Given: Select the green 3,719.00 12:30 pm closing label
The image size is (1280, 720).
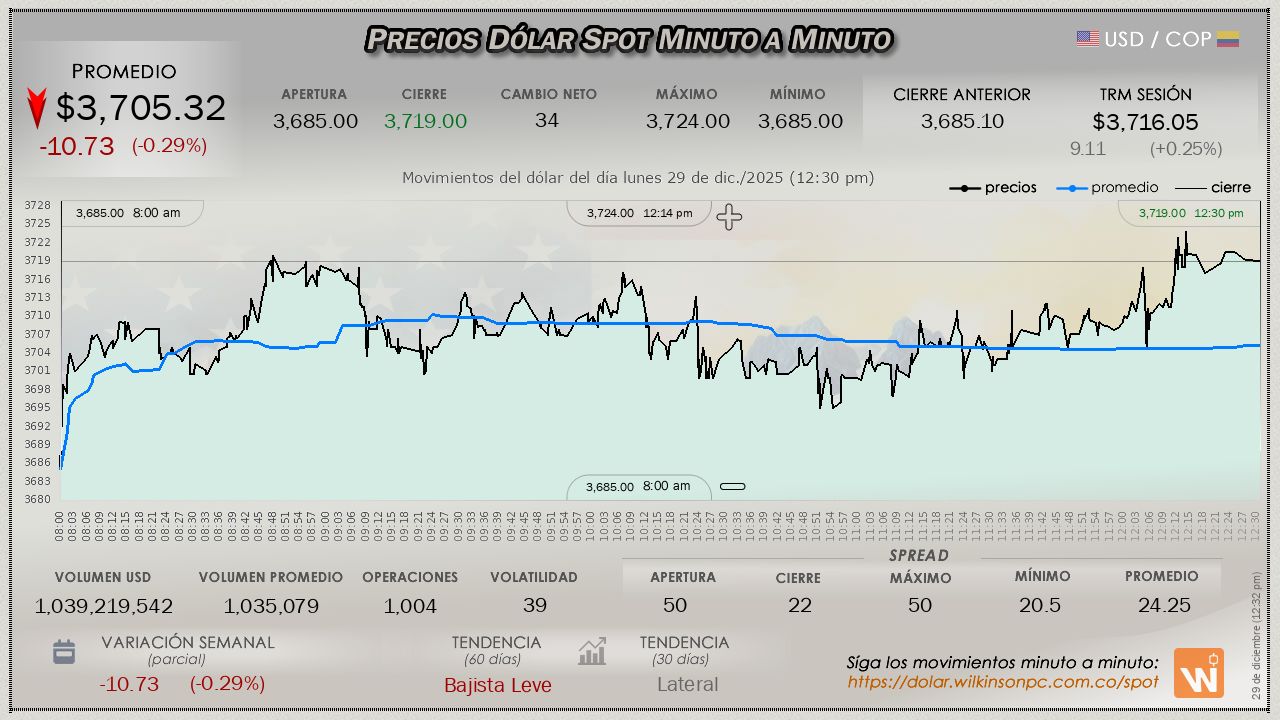Looking at the screenshot, I should tap(1190, 213).
